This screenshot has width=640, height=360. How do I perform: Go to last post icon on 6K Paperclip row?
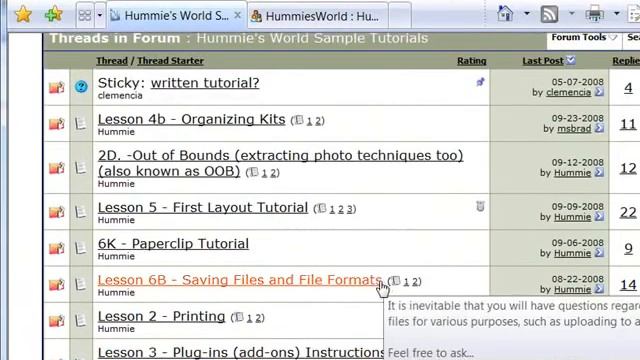(599, 253)
